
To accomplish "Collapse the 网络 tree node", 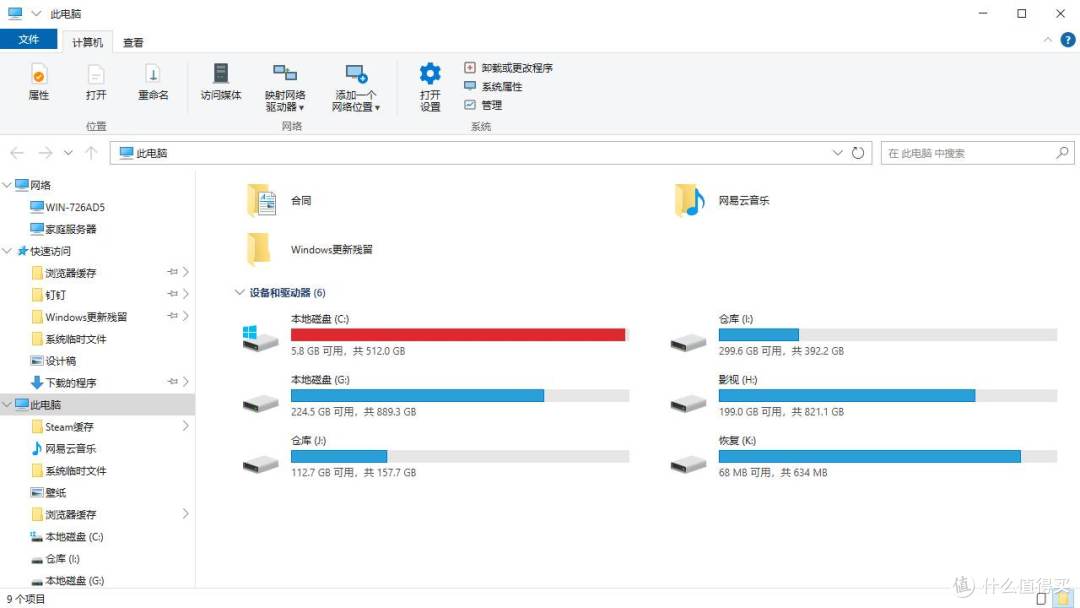I will 7,185.
